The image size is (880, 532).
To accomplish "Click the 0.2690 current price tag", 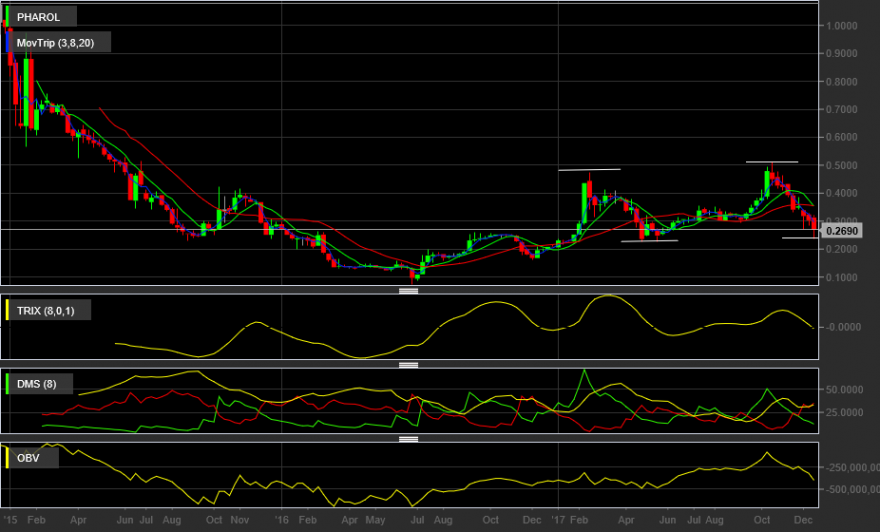I will point(841,231).
